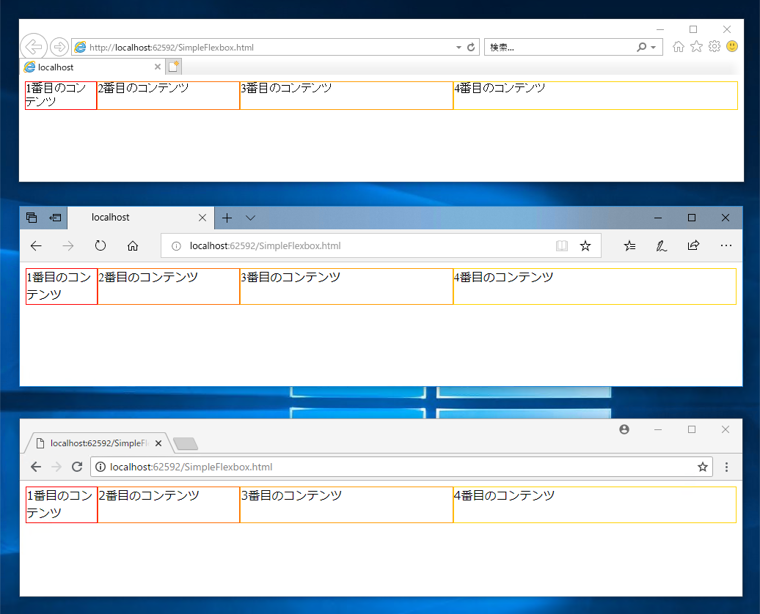Image resolution: width=760 pixels, height=614 pixels.
Task: Select the localhost tab in Edge
Action: pyautogui.click(x=141, y=218)
